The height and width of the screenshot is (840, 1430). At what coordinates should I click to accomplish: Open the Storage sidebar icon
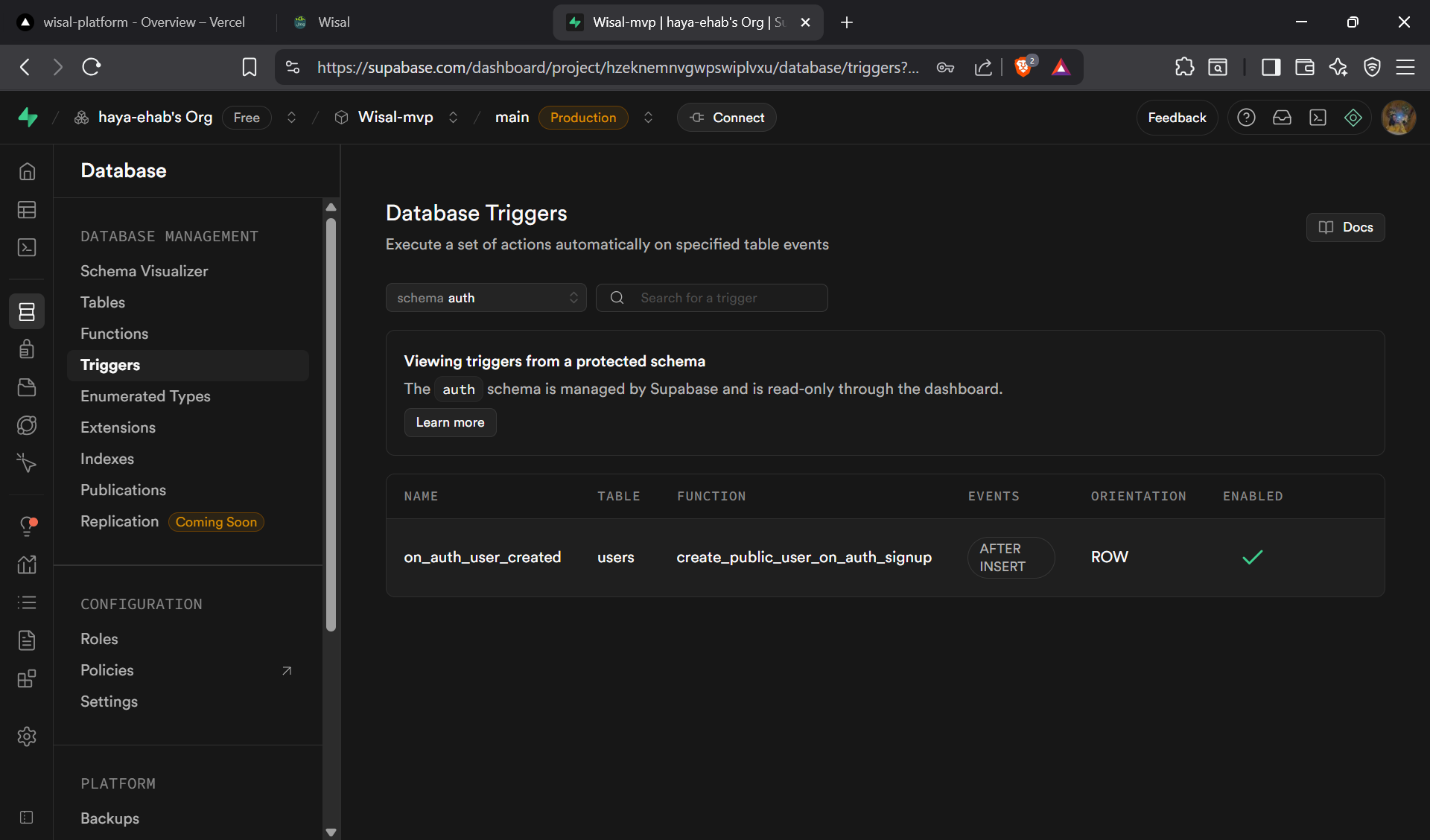click(27, 387)
